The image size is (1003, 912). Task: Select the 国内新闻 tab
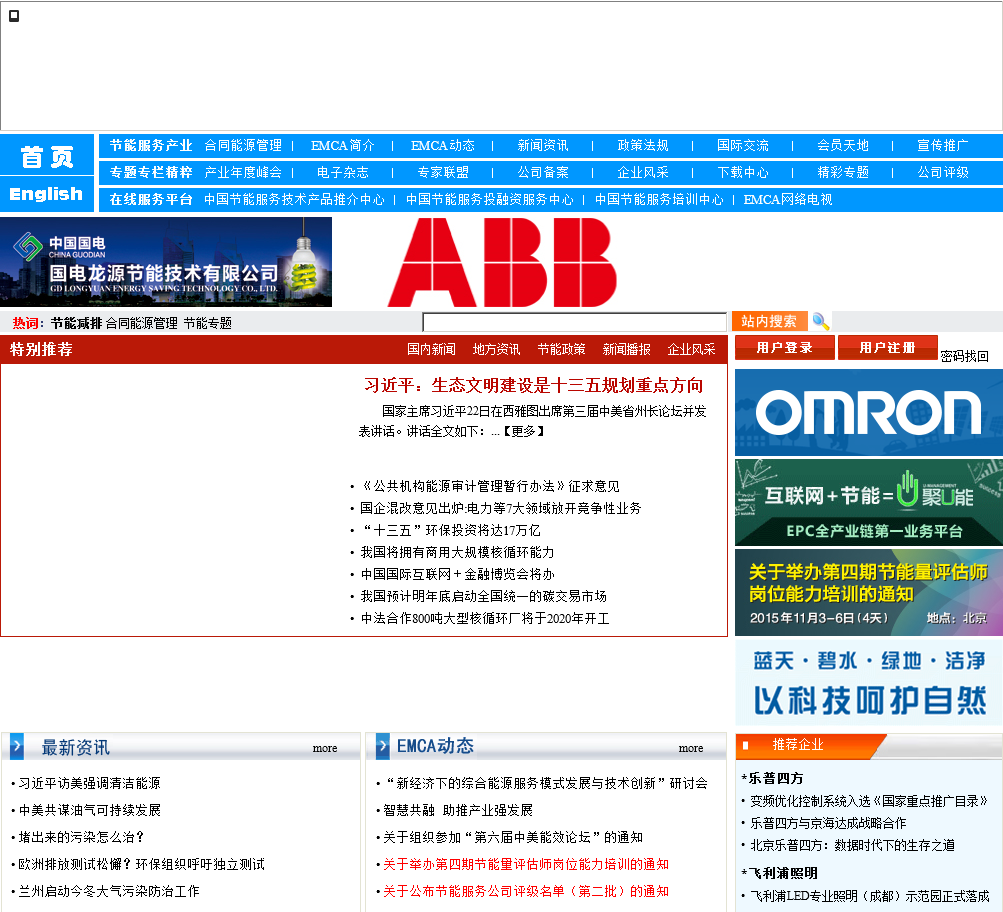click(x=431, y=349)
